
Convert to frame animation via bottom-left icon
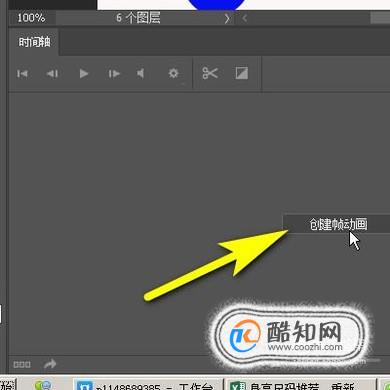22,364
